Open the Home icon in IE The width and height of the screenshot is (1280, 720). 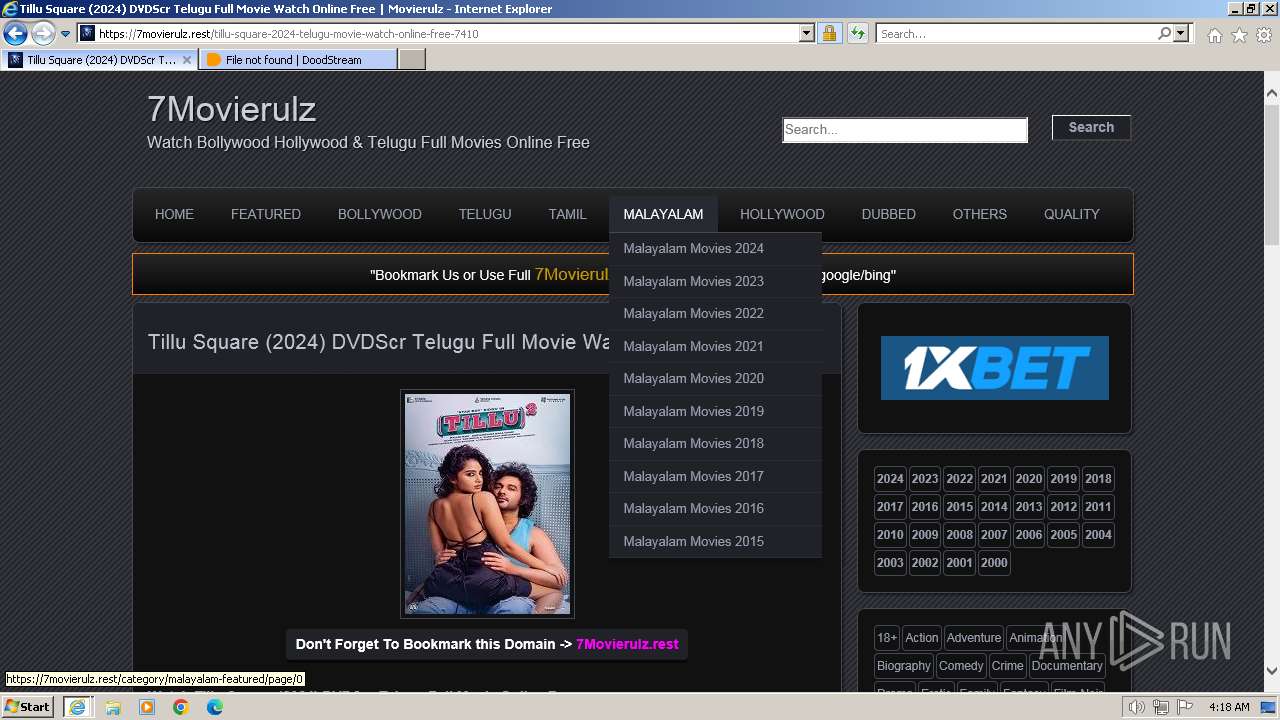click(1214, 35)
